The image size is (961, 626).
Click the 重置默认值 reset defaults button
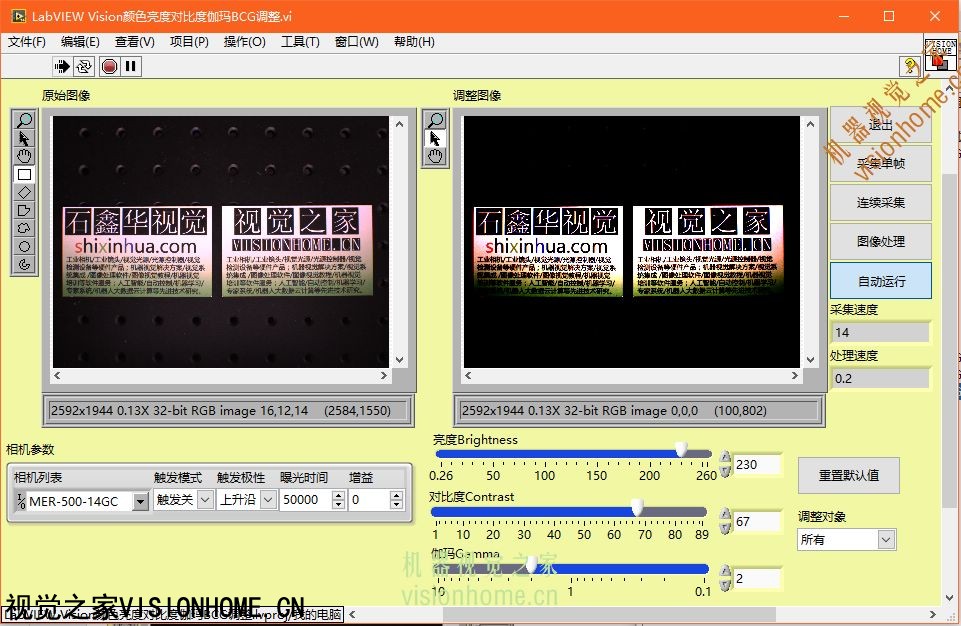coord(849,475)
